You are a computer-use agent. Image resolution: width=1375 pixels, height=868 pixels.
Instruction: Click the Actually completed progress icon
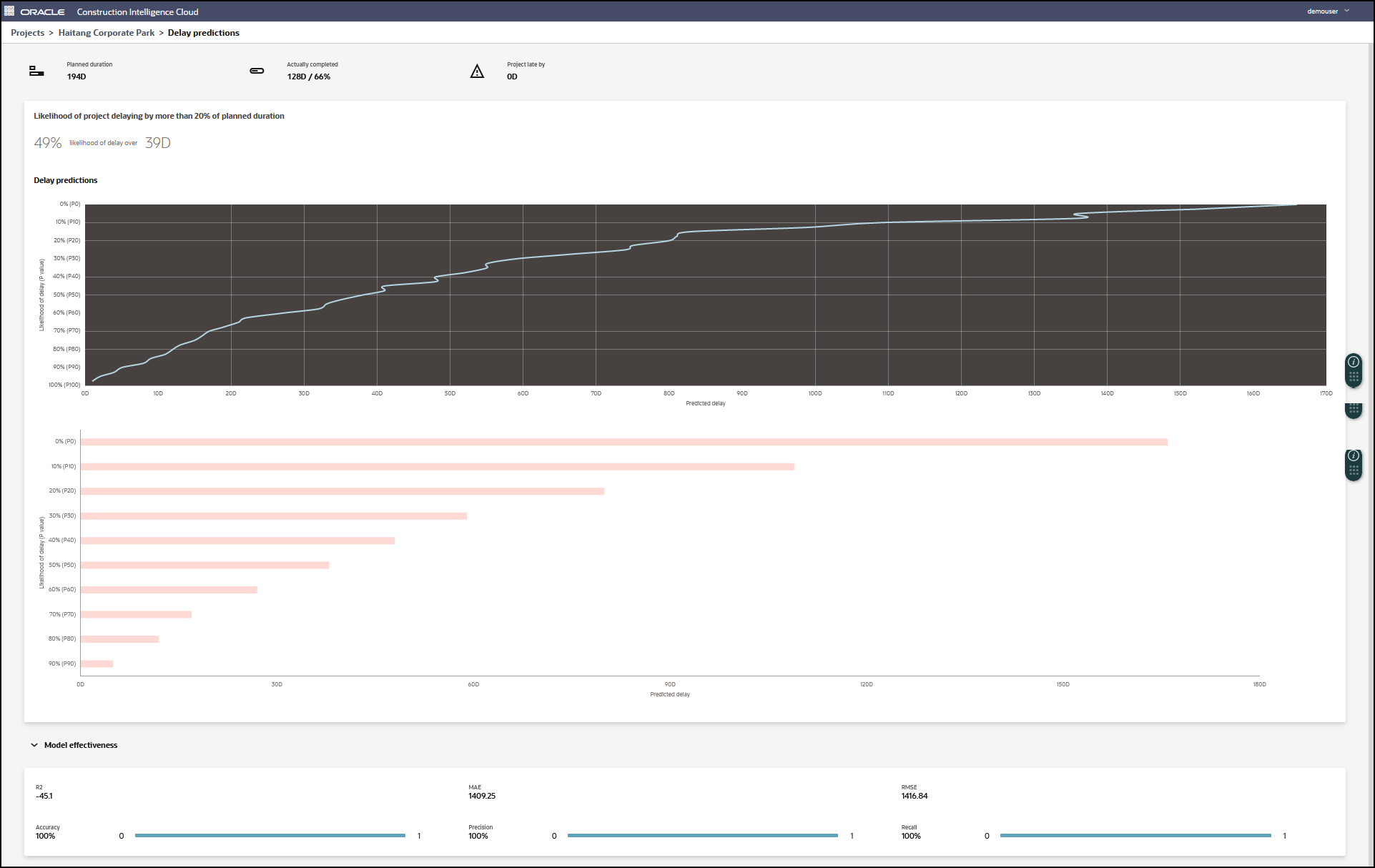tap(257, 71)
